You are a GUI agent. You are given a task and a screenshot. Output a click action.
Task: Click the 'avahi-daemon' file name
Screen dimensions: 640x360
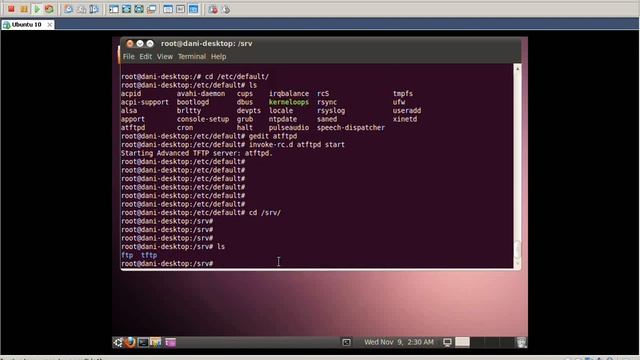click(x=201, y=93)
